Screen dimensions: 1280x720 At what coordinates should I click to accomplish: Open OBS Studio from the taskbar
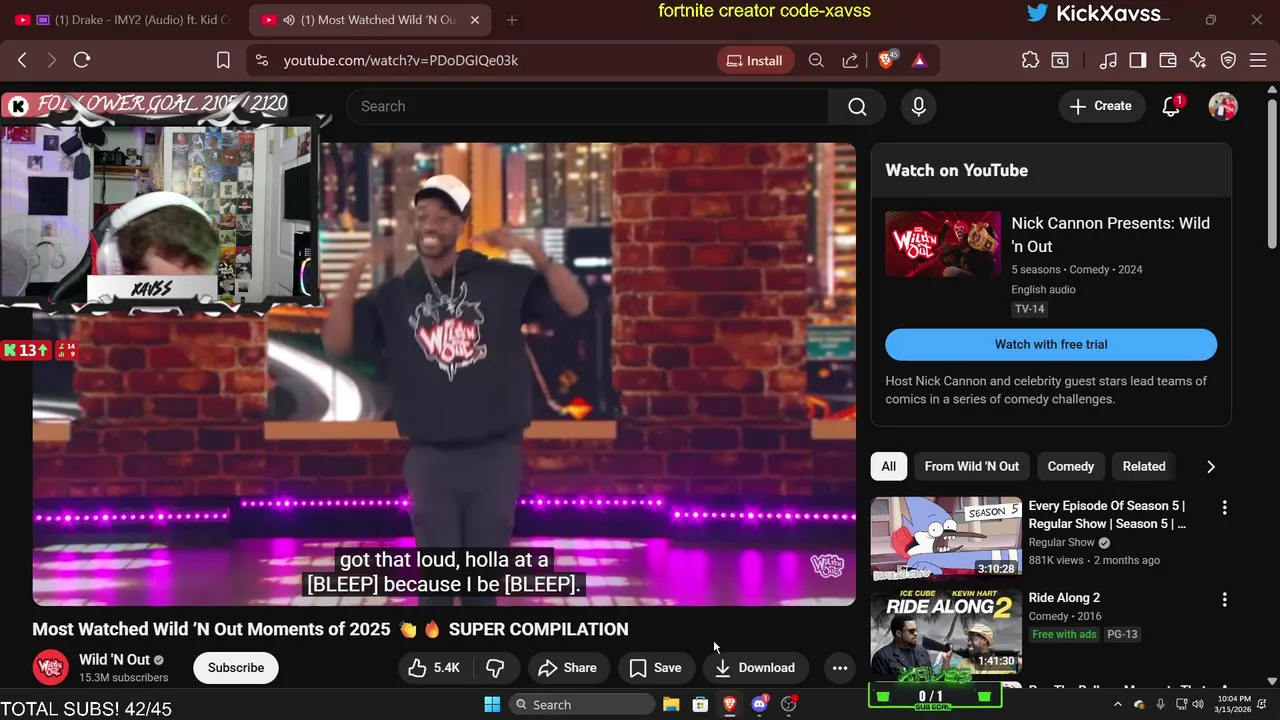pos(789,705)
